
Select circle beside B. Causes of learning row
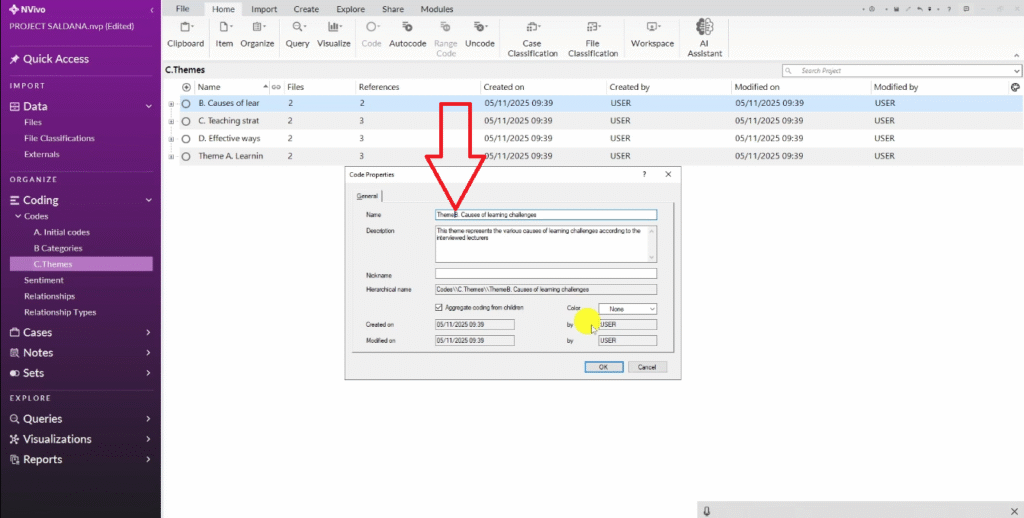(186, 103)
